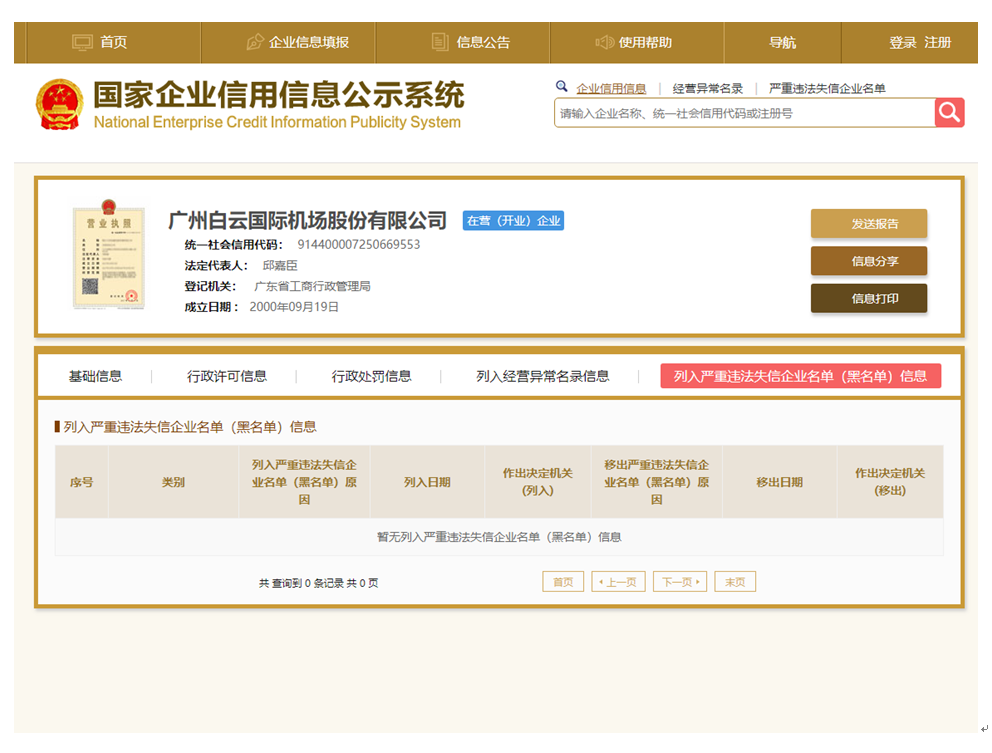Click the document icon beside 信息公告
The image size is (992, 753).
(x=440, y=42)
